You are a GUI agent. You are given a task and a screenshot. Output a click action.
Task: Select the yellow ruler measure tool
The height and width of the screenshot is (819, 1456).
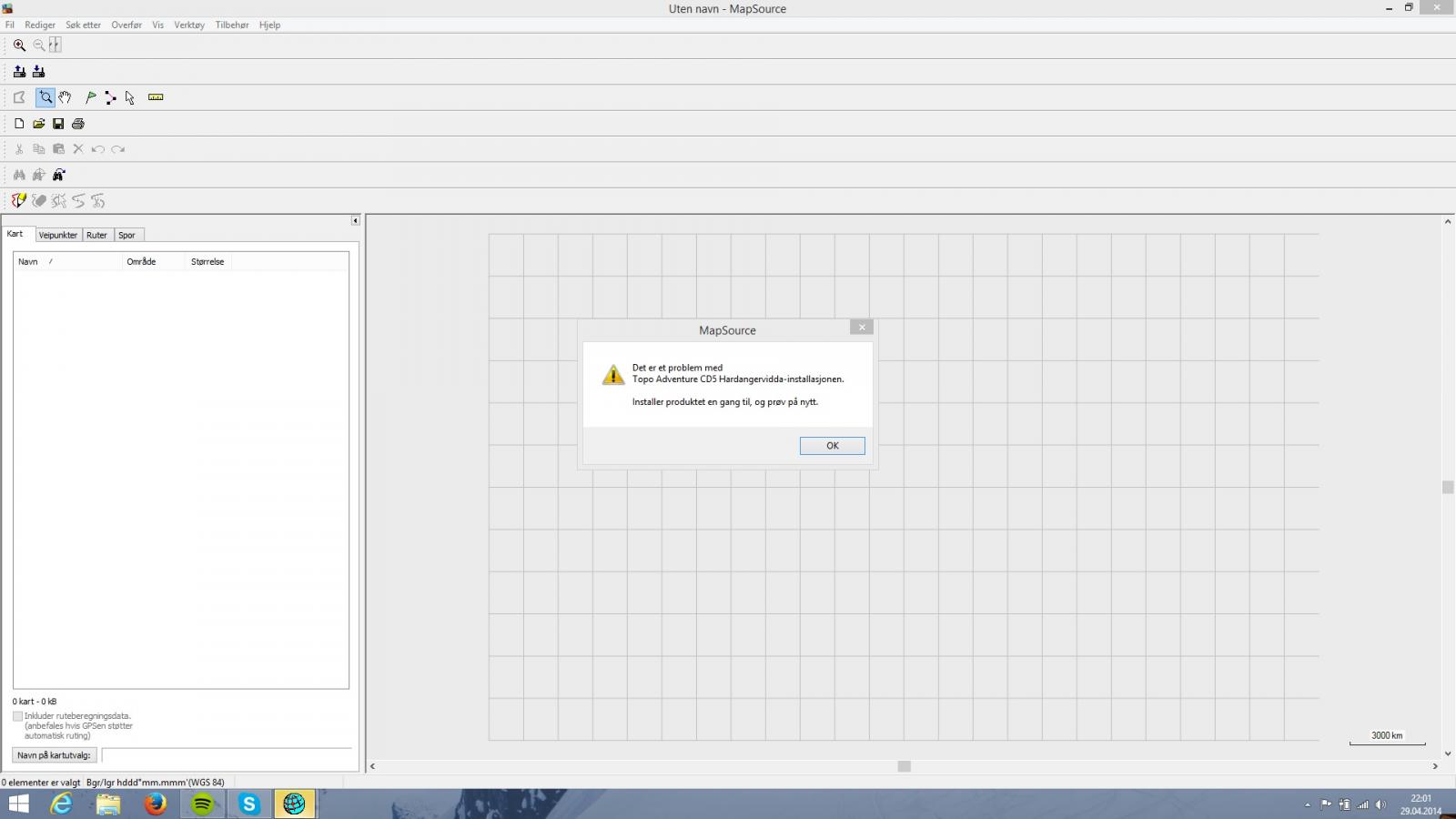click(156, 97)
